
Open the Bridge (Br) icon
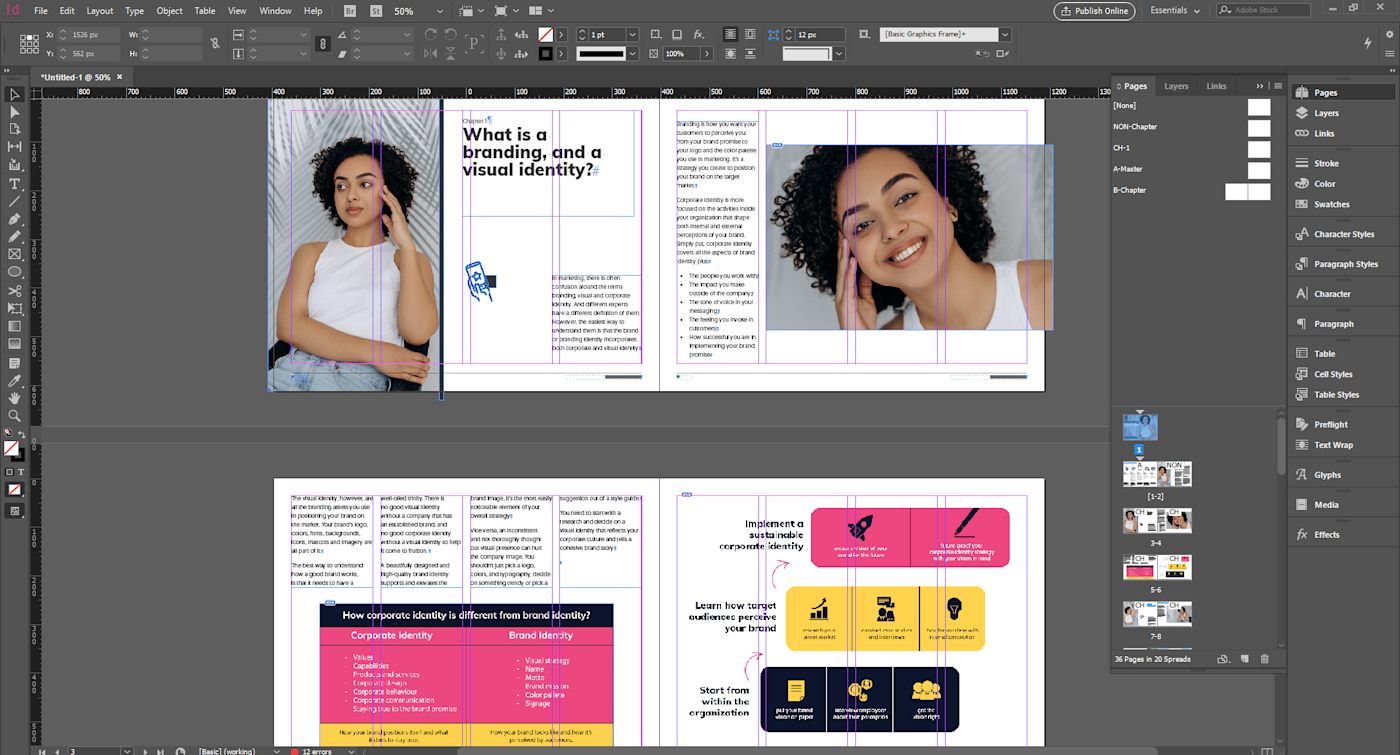[x=349, y=11]
